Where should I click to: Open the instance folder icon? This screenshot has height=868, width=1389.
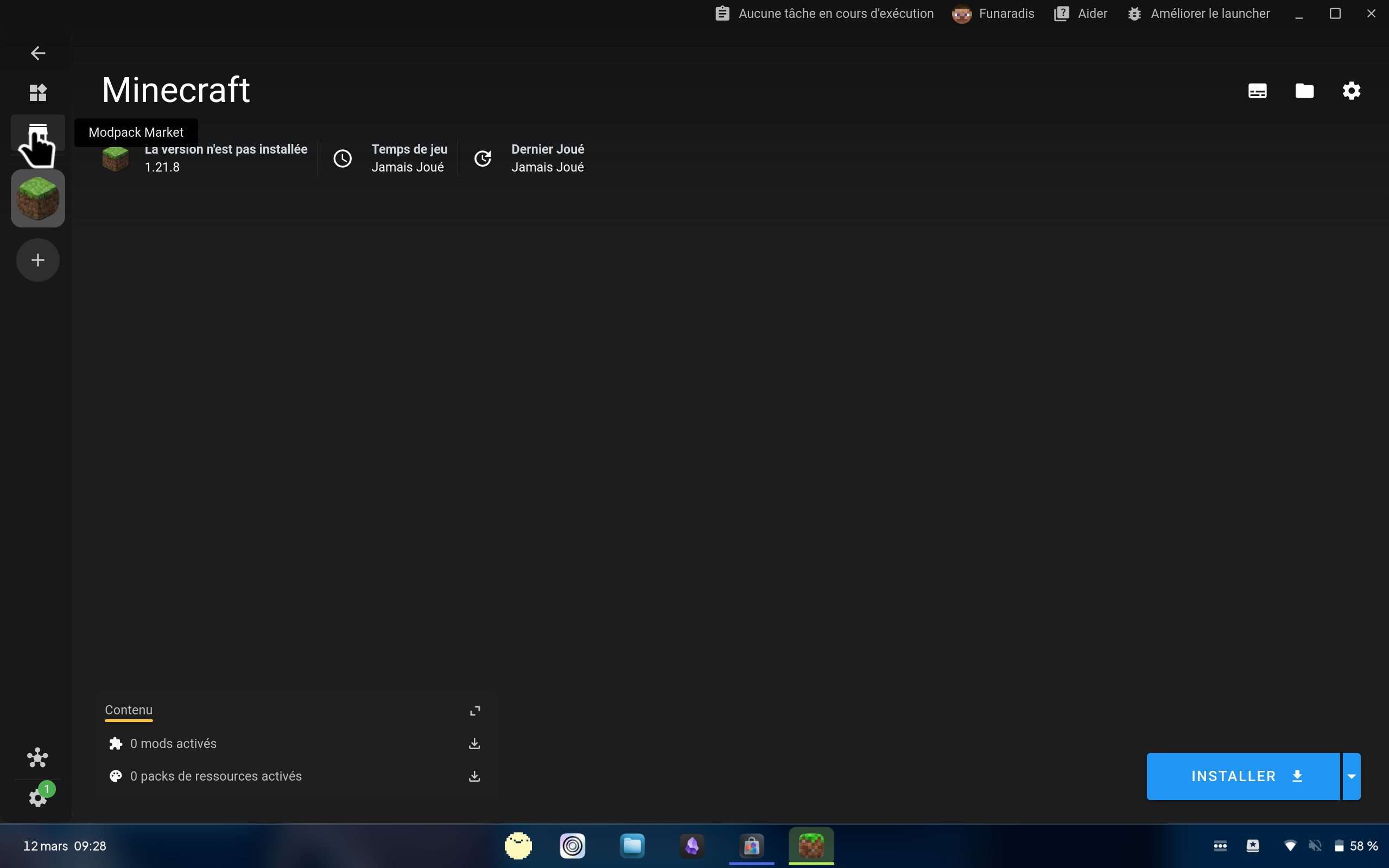point(1305,91)
